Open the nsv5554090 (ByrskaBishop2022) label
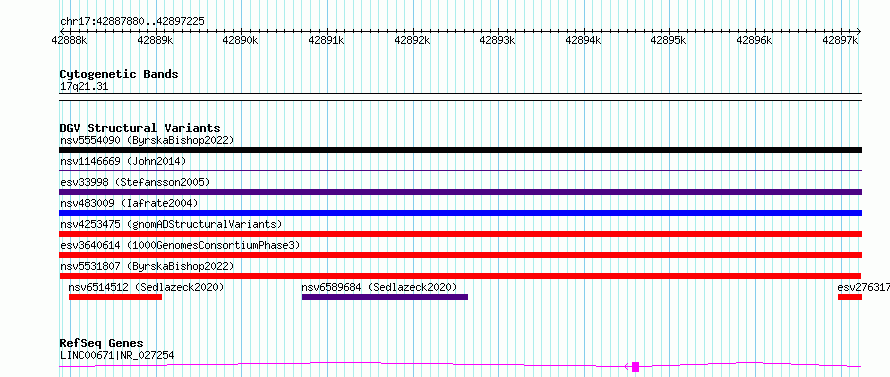This screenshot has height=377, width=890. coord(147,140)
